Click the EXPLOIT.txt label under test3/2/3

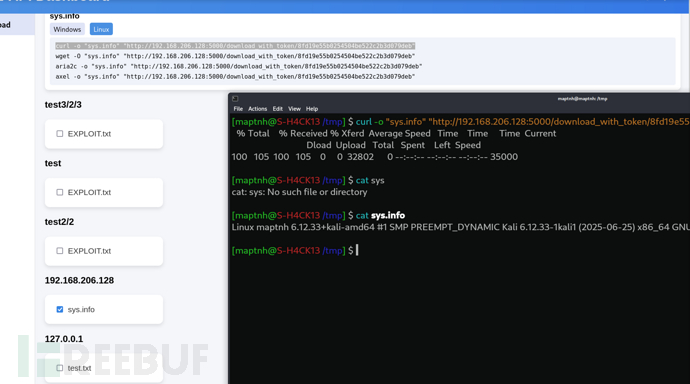click(x=89, y=134)
